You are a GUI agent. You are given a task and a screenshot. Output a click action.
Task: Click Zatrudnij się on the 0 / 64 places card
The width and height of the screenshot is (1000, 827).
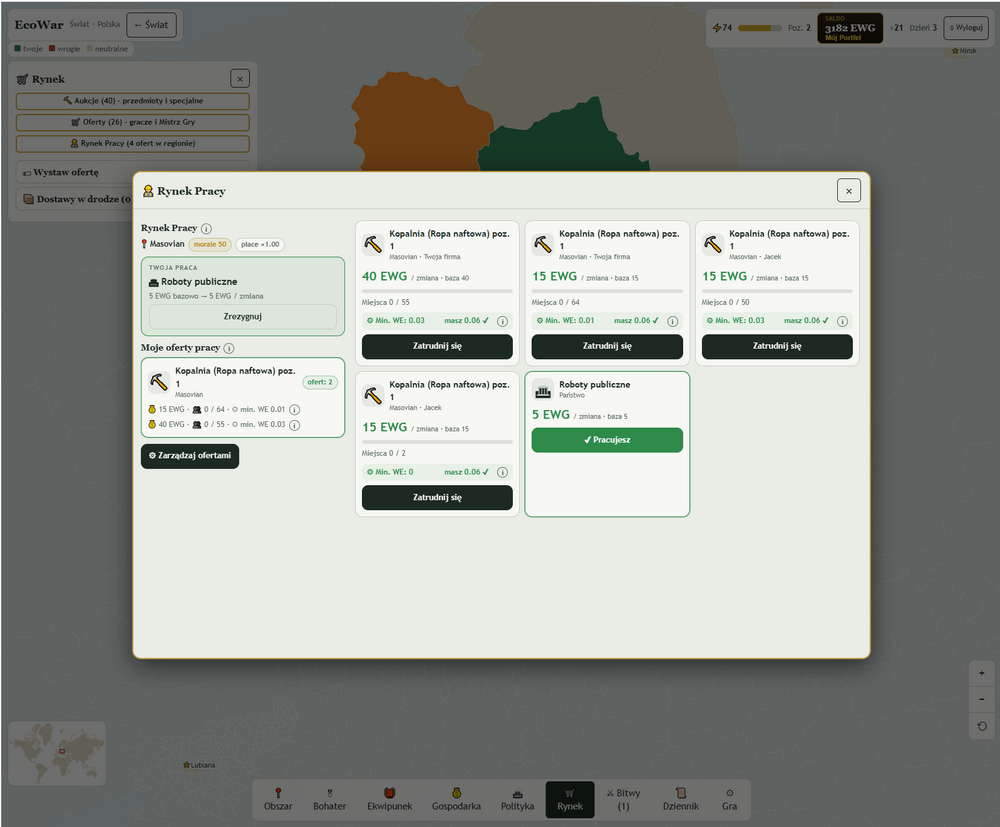[607, 346]
